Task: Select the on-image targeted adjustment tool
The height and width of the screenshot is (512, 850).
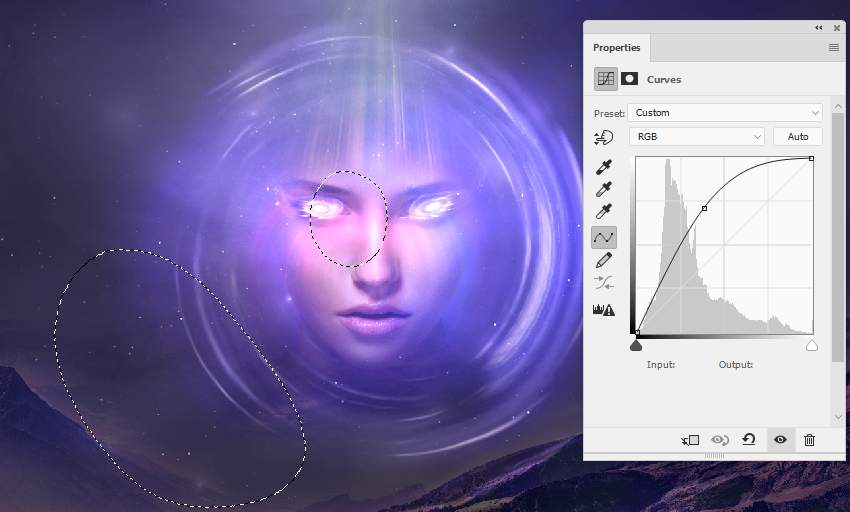Action: tap(603, 137)
